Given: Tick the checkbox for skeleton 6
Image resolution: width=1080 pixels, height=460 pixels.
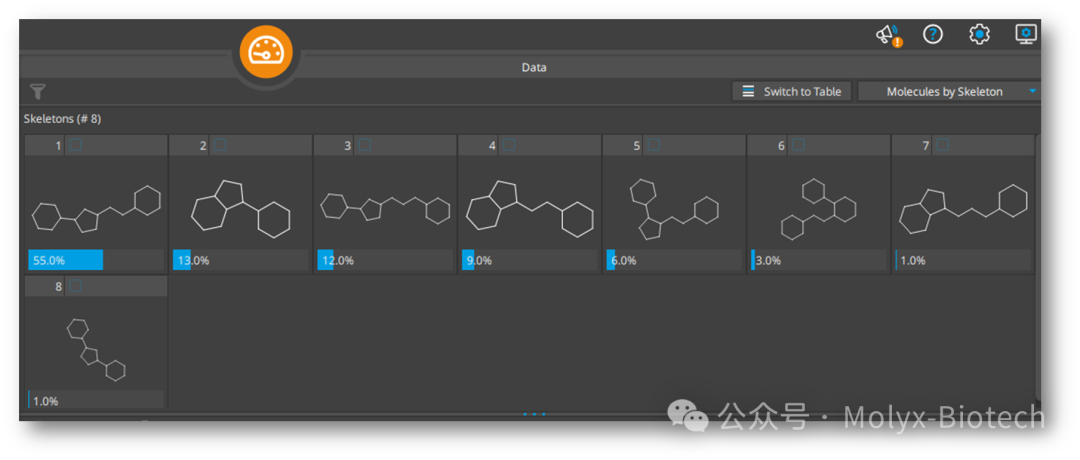Looking at the screenshot, I should (798, 145).
